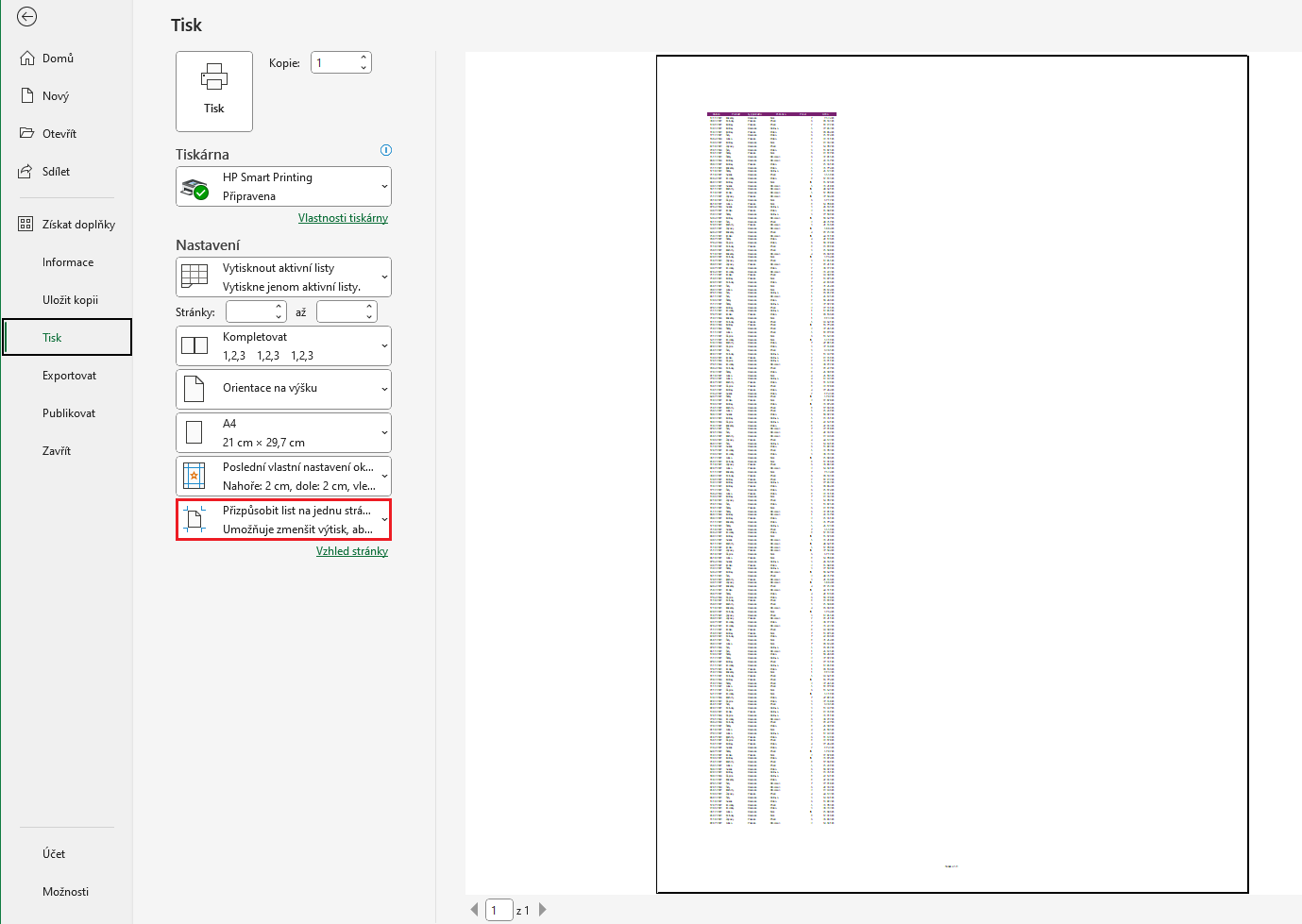
Task: Increase the 'až' end page value
Action: (x=369, y=307)
